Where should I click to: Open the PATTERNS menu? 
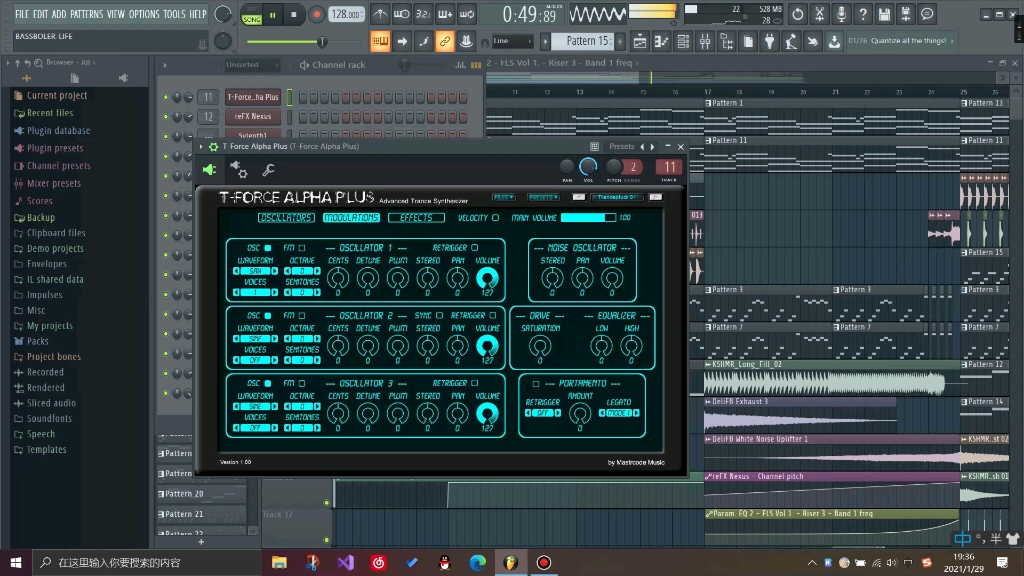coord(86,14)
